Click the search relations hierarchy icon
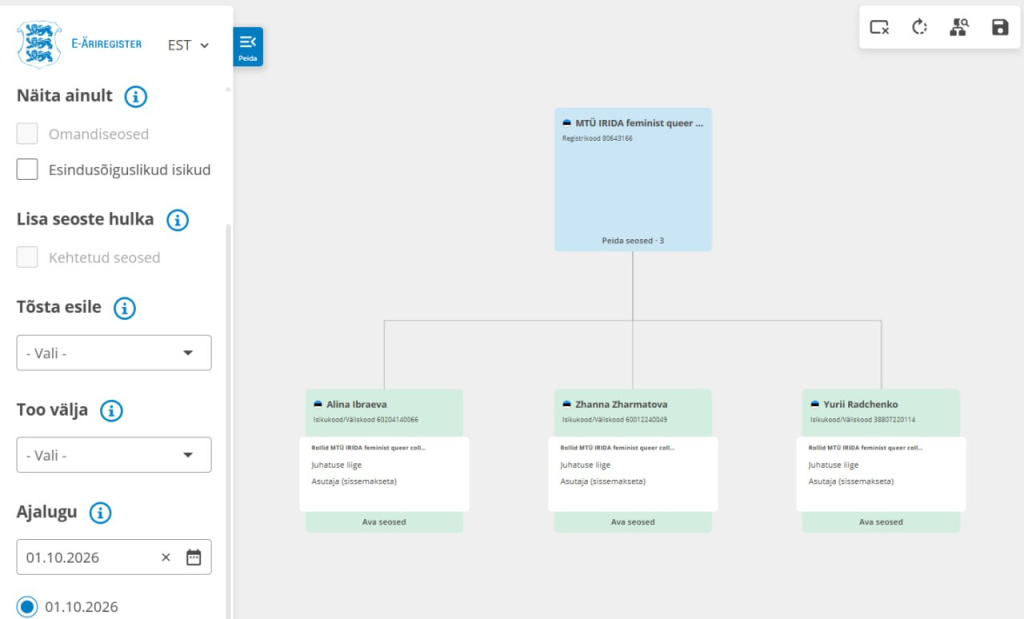1024x619 pixels. [959, 27]
